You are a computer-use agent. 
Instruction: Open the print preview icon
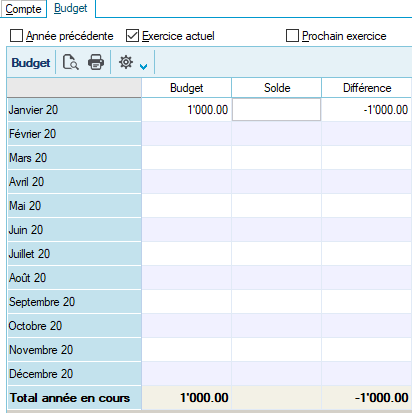(71, 62)
